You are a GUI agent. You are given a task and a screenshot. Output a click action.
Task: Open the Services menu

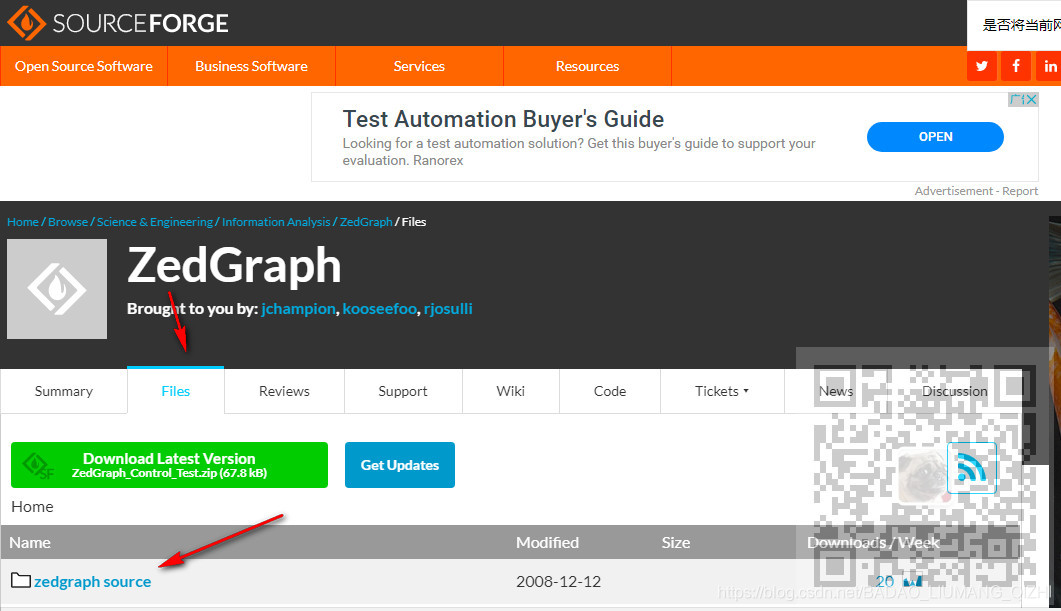point(418,66)
